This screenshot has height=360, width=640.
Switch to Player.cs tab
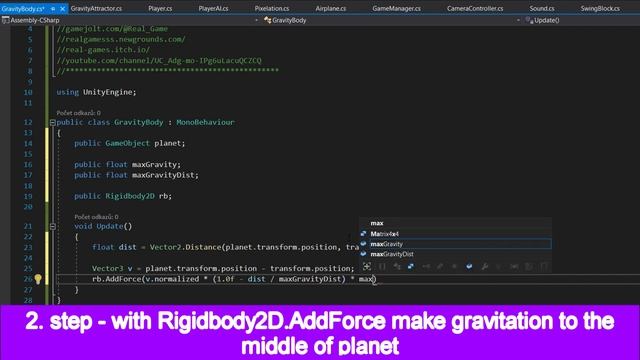160,8
